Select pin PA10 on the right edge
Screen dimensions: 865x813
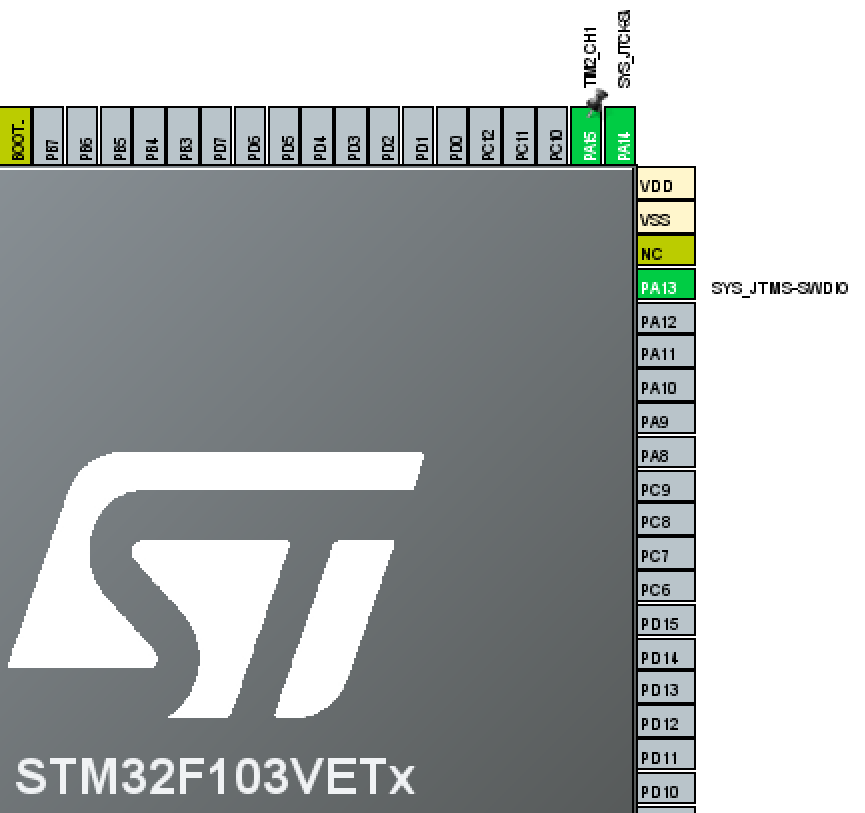tap(666, 385)
